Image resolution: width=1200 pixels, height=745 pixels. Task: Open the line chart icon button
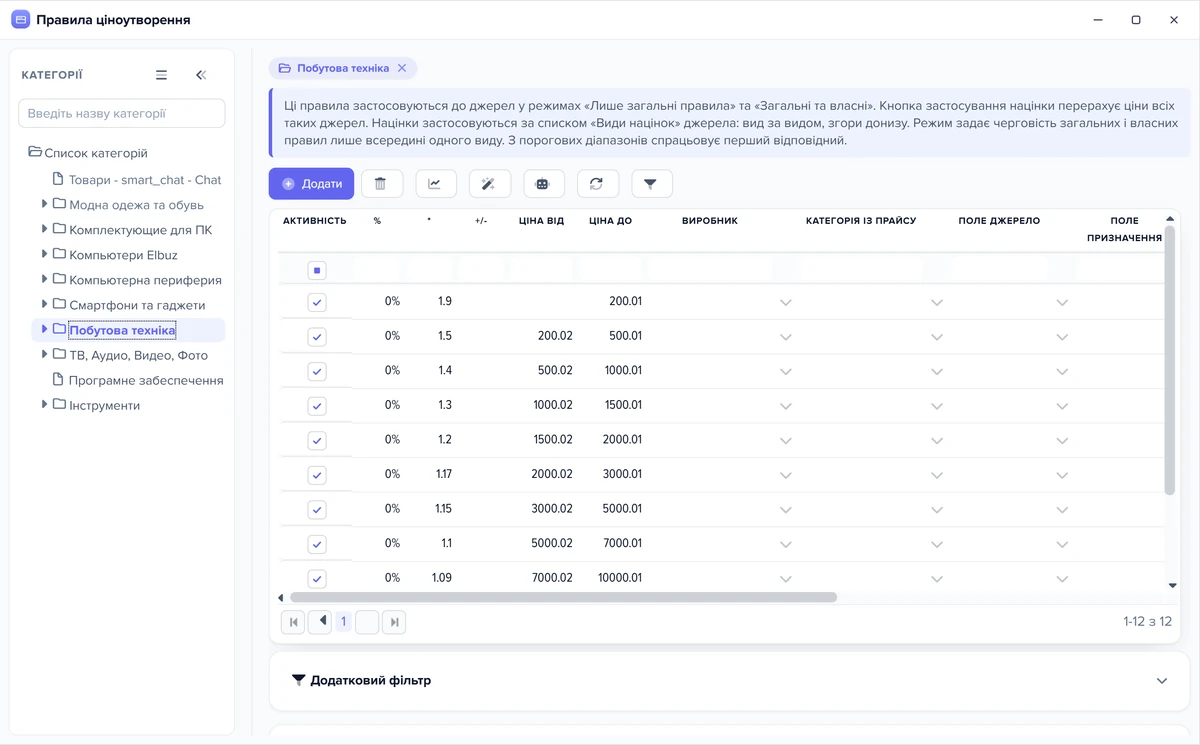tap(435, 184)
